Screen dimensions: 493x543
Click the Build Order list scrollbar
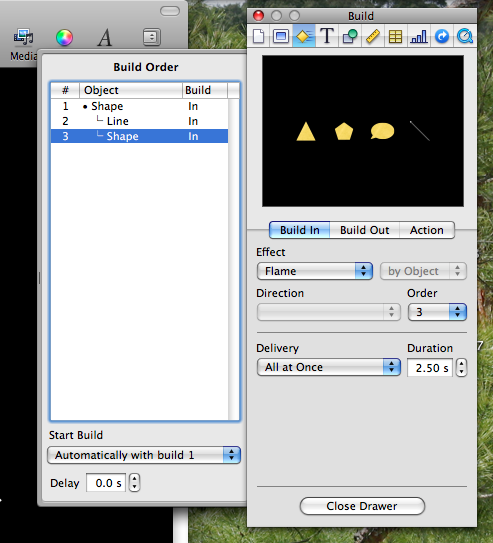[234, 259]
